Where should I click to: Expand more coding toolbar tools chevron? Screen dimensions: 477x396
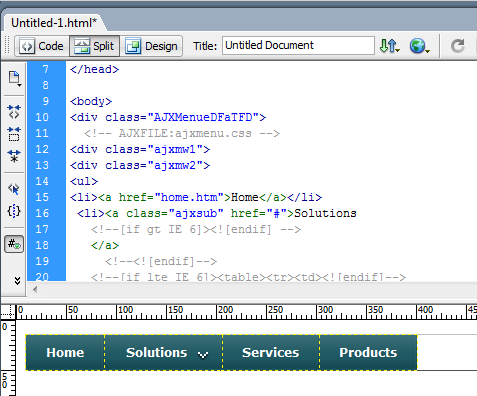[17, 281]
